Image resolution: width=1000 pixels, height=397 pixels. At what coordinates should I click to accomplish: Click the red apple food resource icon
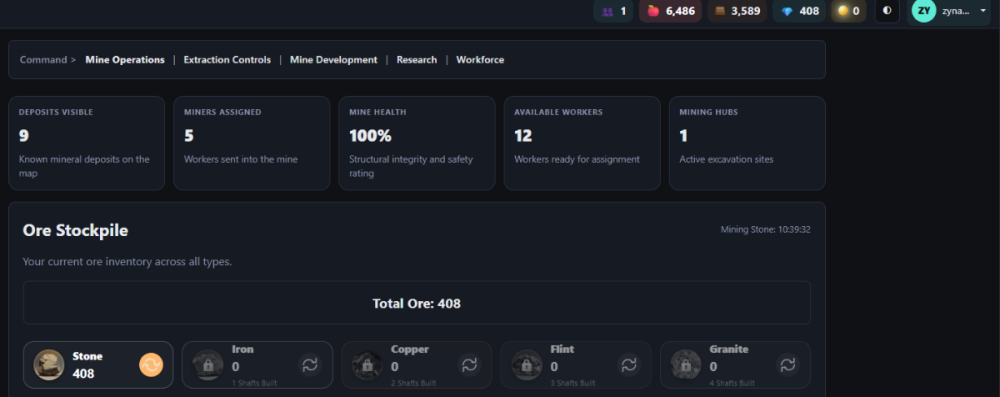pyautogui.click(x=653, y=11)
